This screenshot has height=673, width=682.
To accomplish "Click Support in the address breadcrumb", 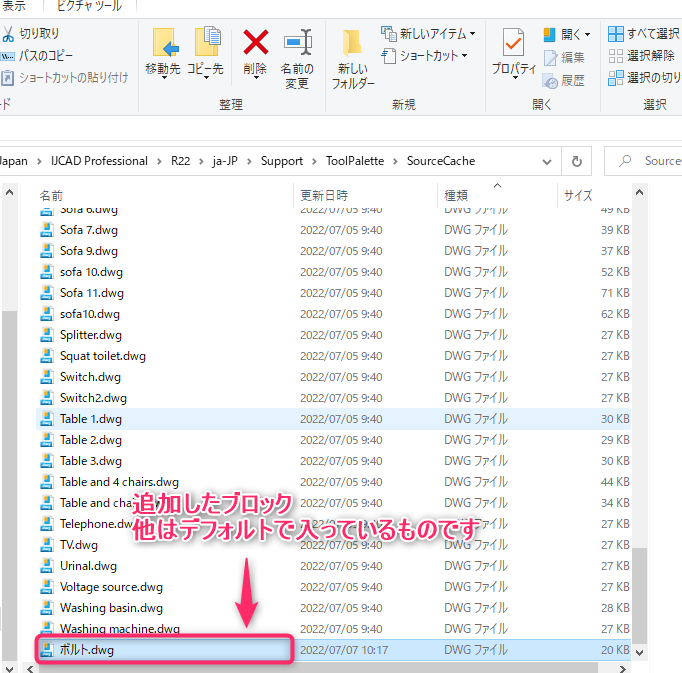I will coord(282,161).
